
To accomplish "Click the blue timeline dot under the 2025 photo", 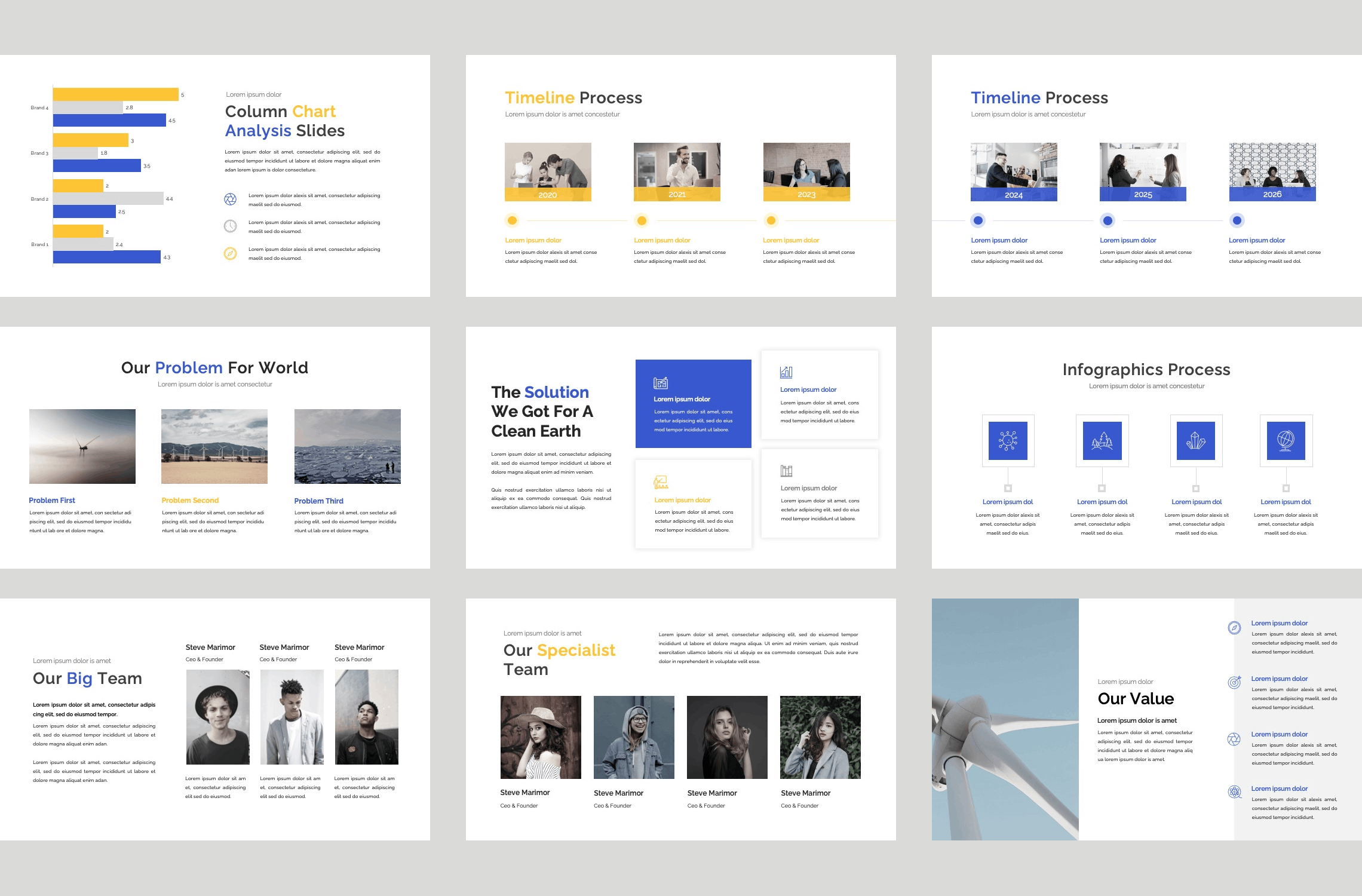I will click(x=1108, y=220).
